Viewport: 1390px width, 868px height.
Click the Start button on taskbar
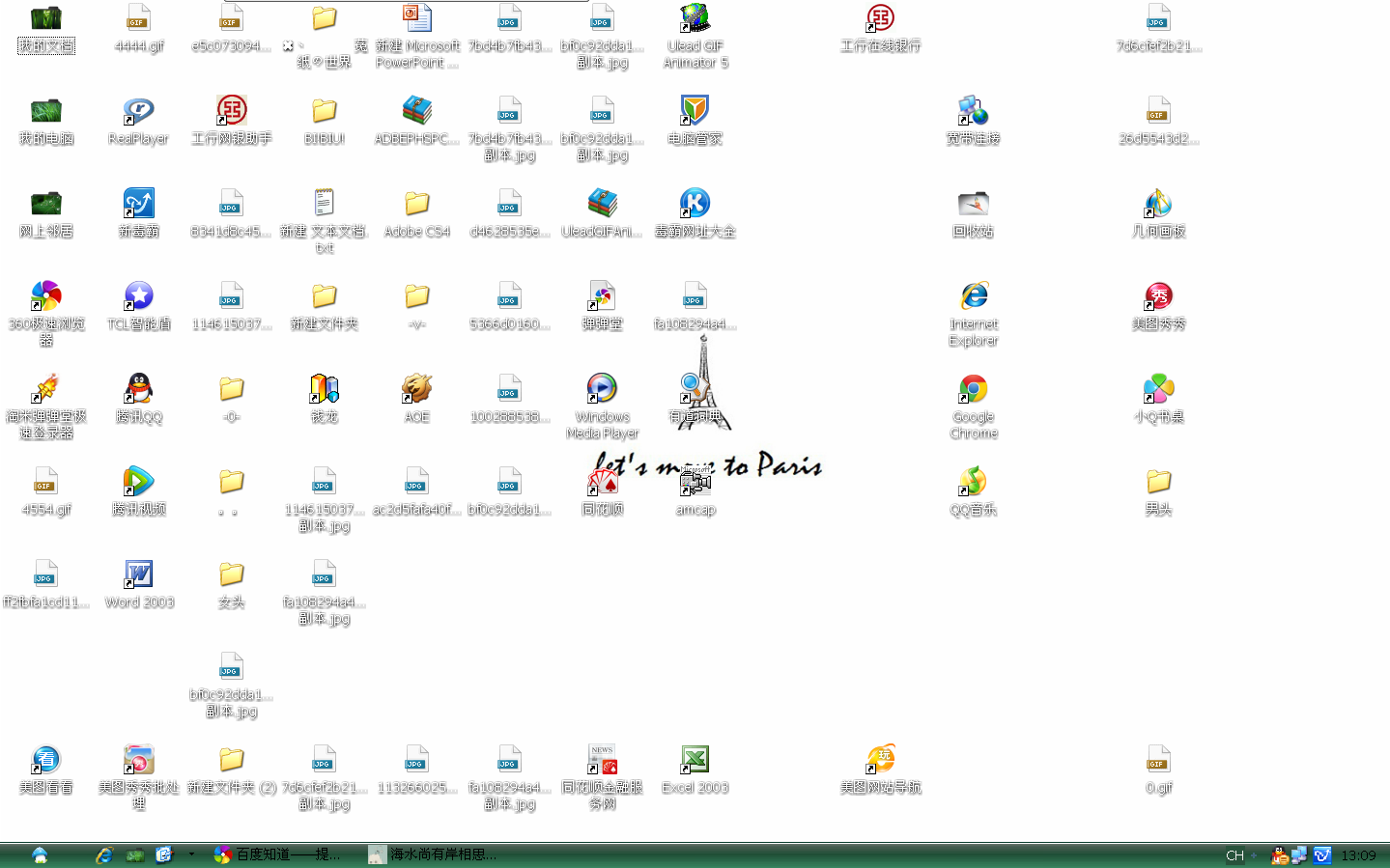click(x=40, y=854)
